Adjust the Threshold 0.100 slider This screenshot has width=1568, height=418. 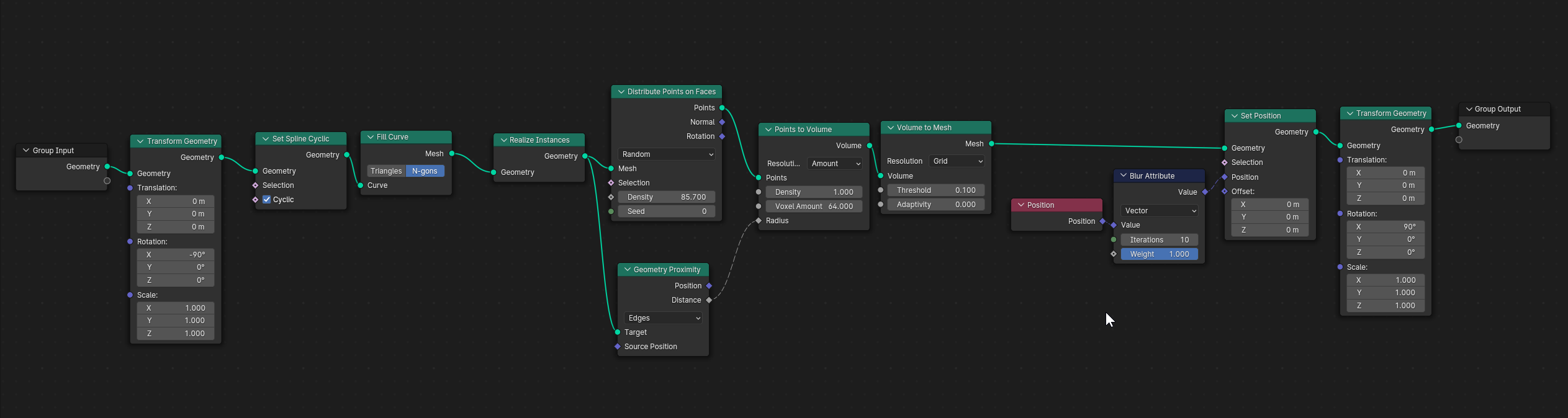(936, 190)
